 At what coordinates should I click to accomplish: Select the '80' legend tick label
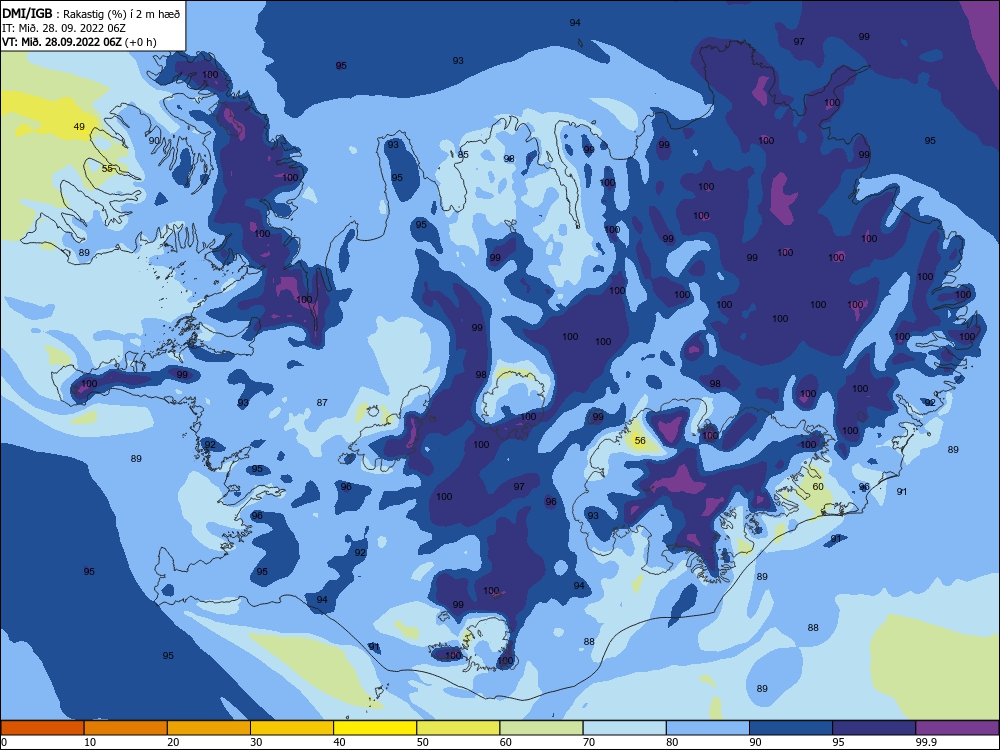[672, 742]
